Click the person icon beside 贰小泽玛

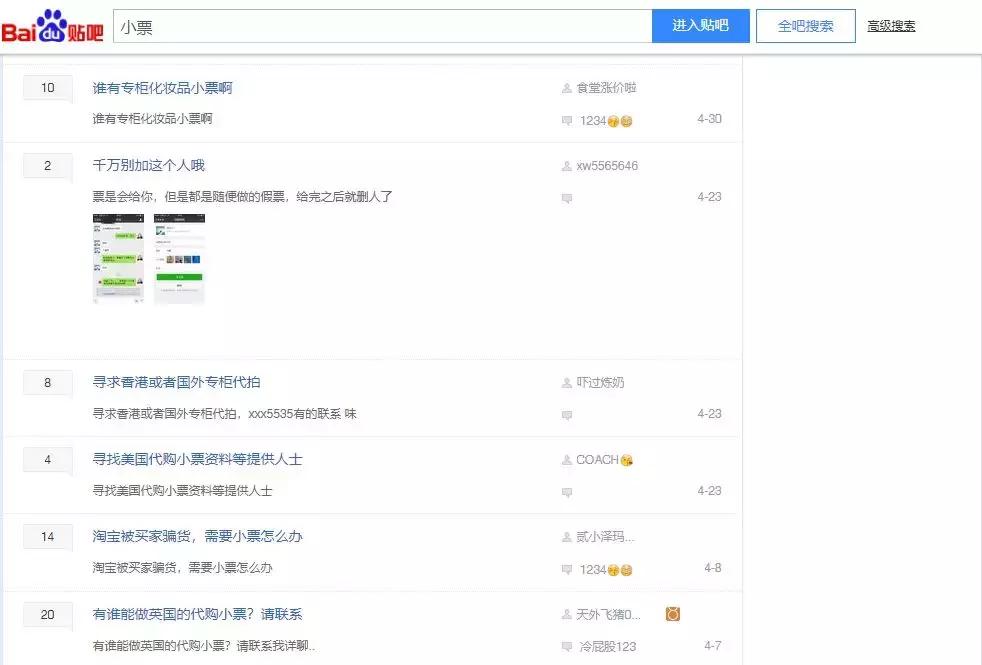tap(567, 537)
